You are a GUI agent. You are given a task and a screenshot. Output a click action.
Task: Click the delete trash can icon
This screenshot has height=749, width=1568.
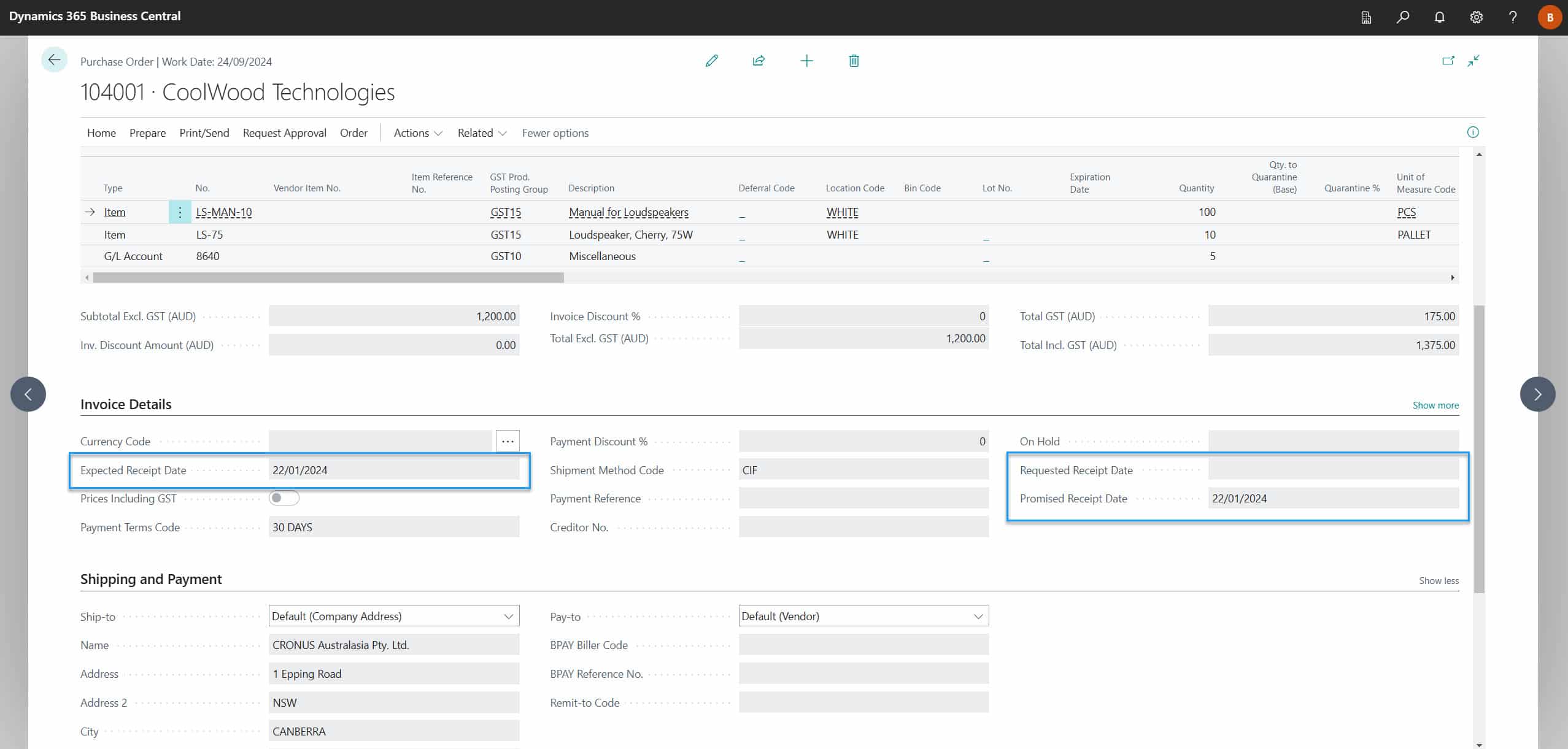[x=854, y=61]
